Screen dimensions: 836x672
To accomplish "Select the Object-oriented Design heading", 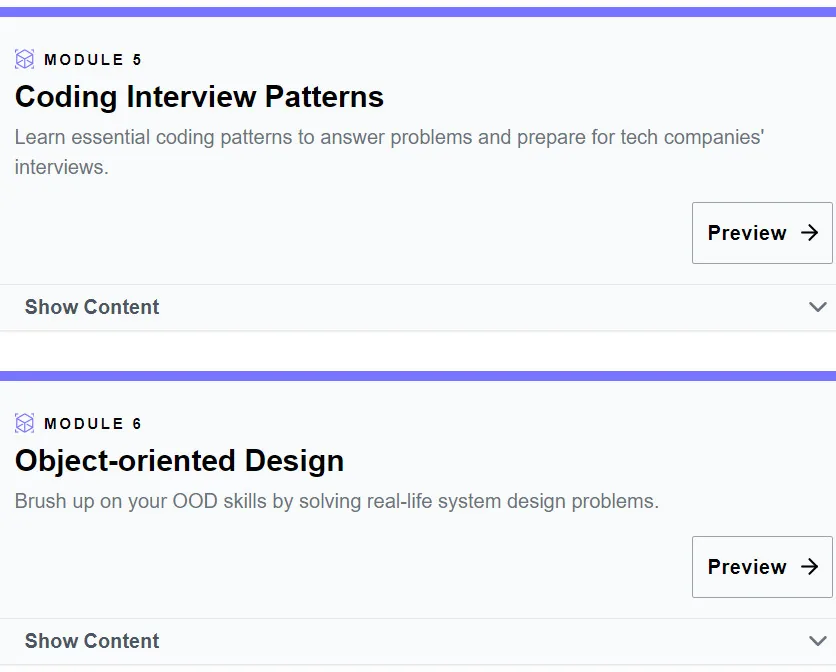I will [179, 461].
